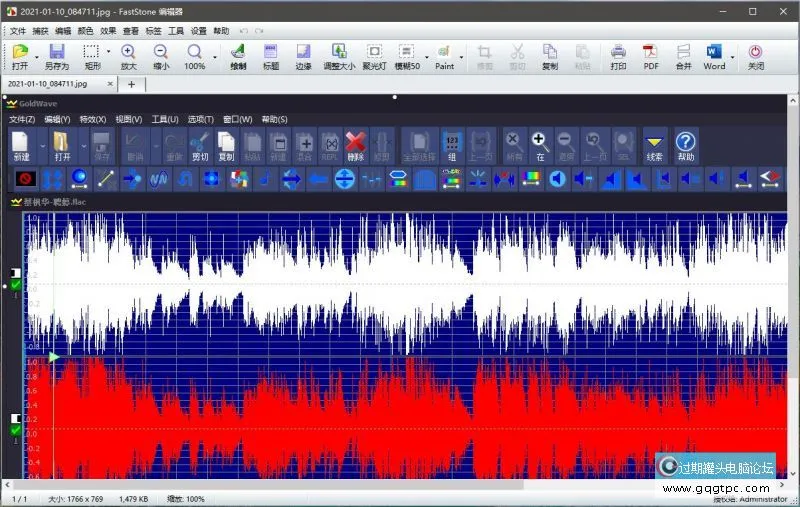The height and width of the screenshot is (507, 800).
Task: Open the 调整大小 resize tool
Action: coord(338,55)
